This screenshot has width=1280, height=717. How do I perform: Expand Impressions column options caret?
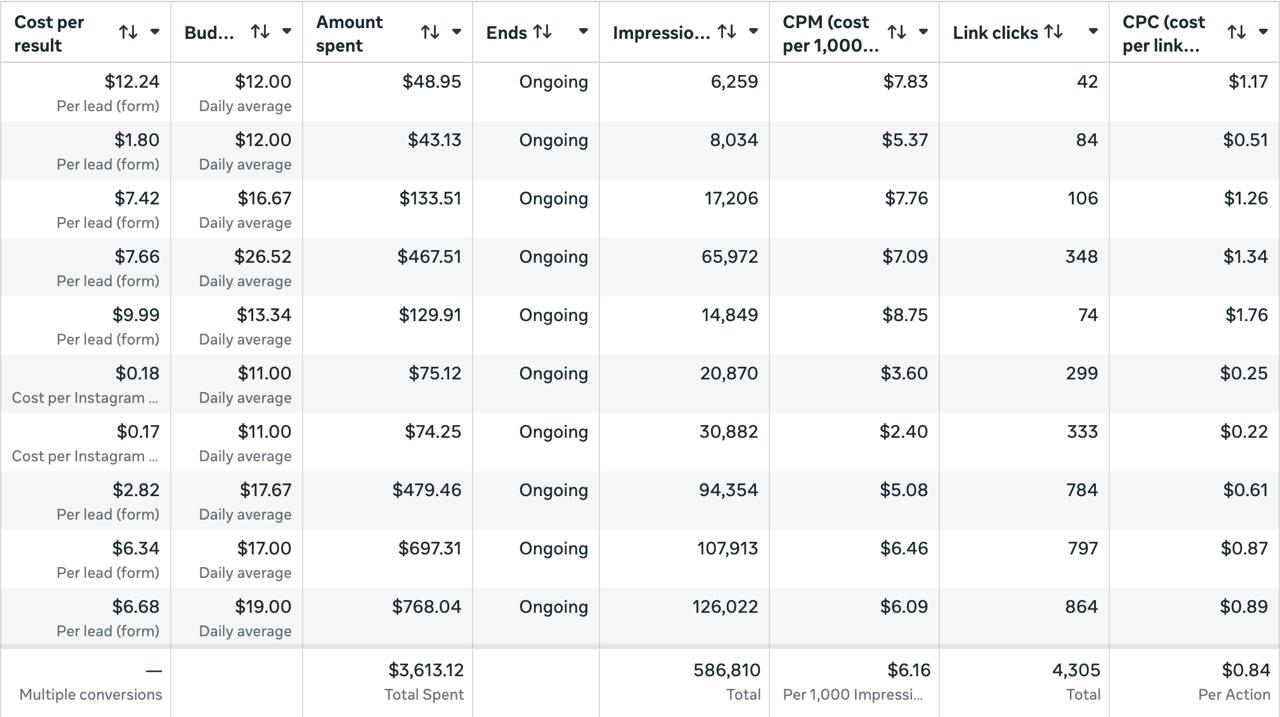tap(754, 32)
